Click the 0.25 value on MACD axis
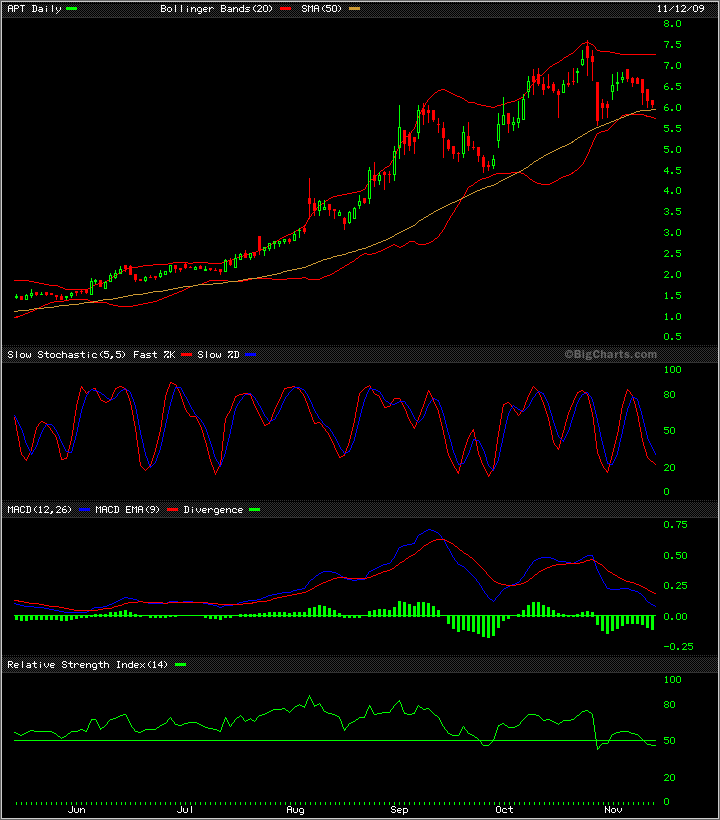The height and width of the screenshot is (820, 720). (x=676, y=586)
